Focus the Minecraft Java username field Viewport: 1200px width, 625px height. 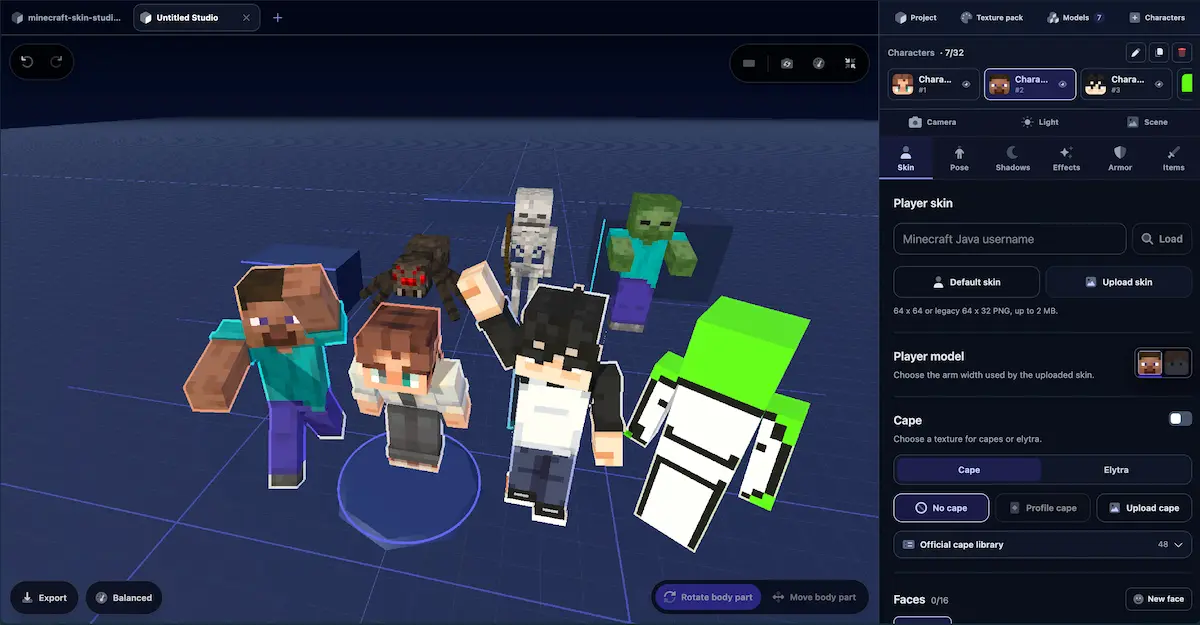click(x=1009, y=239)
